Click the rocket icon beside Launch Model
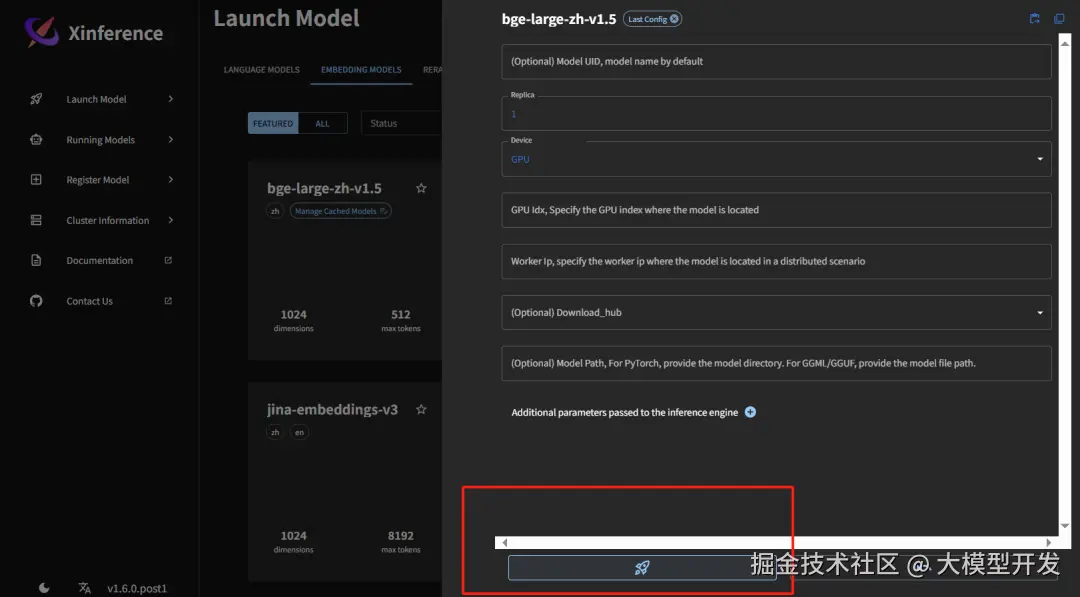 [x=37, y=99]
